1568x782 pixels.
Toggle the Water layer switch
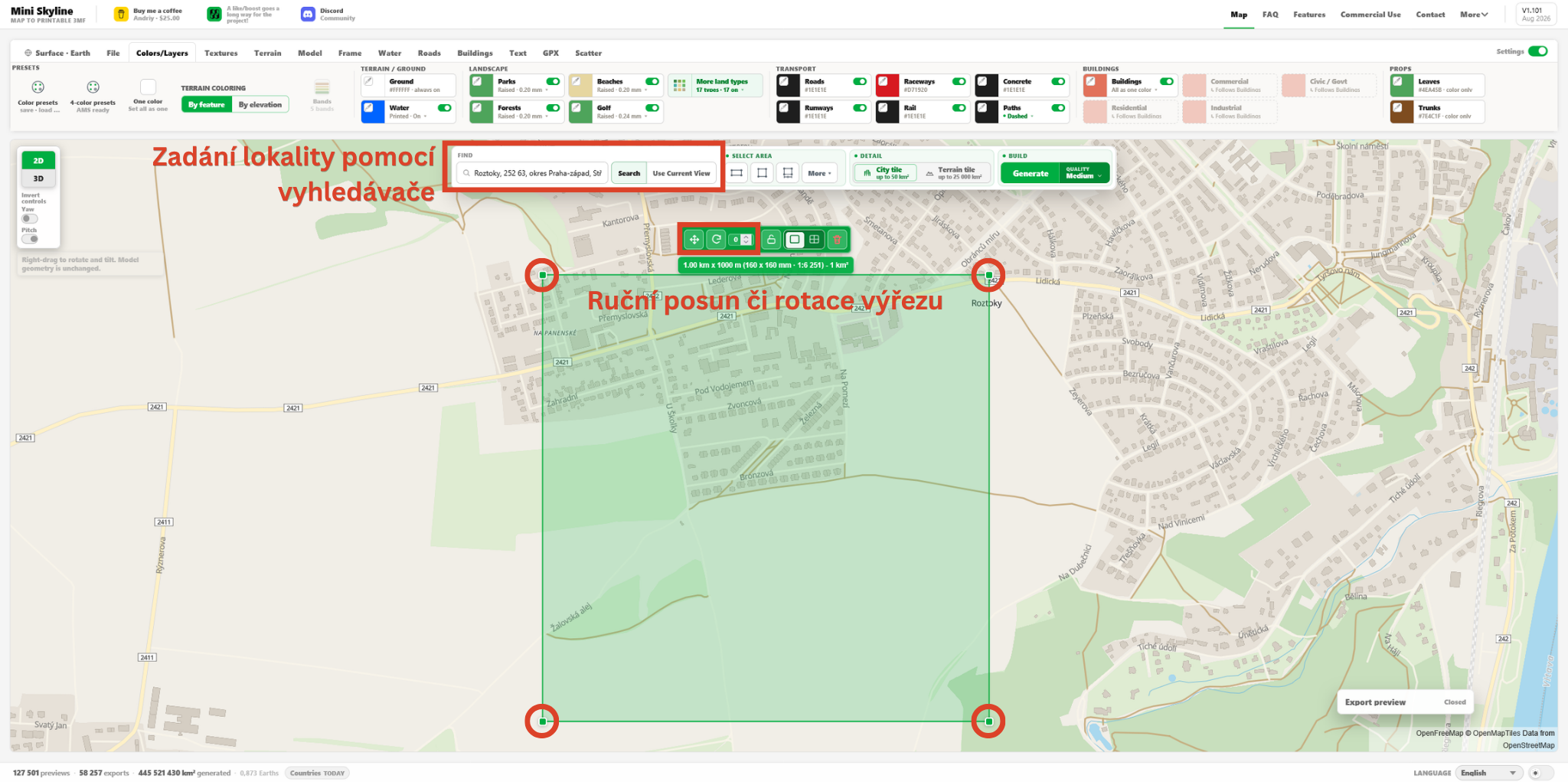pos(444,108)
